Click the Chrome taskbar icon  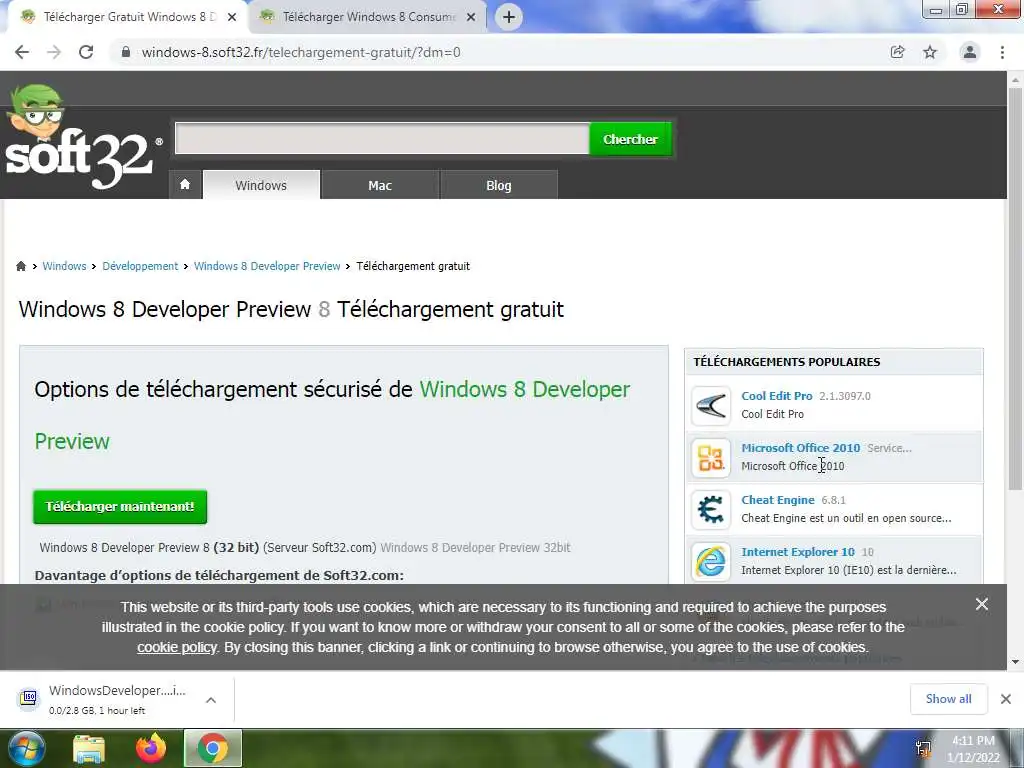click(213, 748)
